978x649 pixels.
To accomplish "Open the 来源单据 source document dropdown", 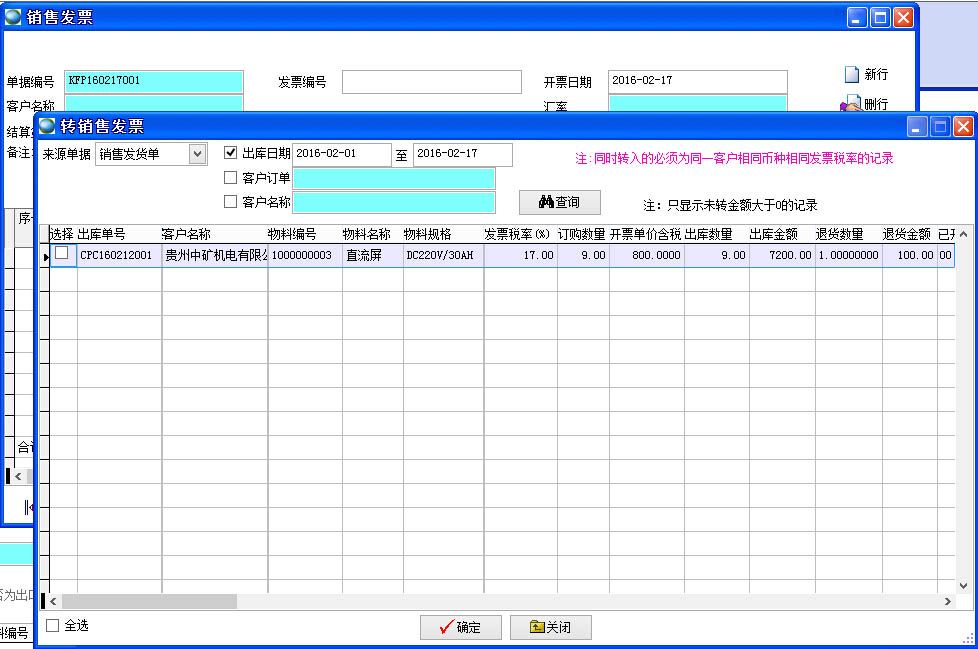I will coord(197,154).
